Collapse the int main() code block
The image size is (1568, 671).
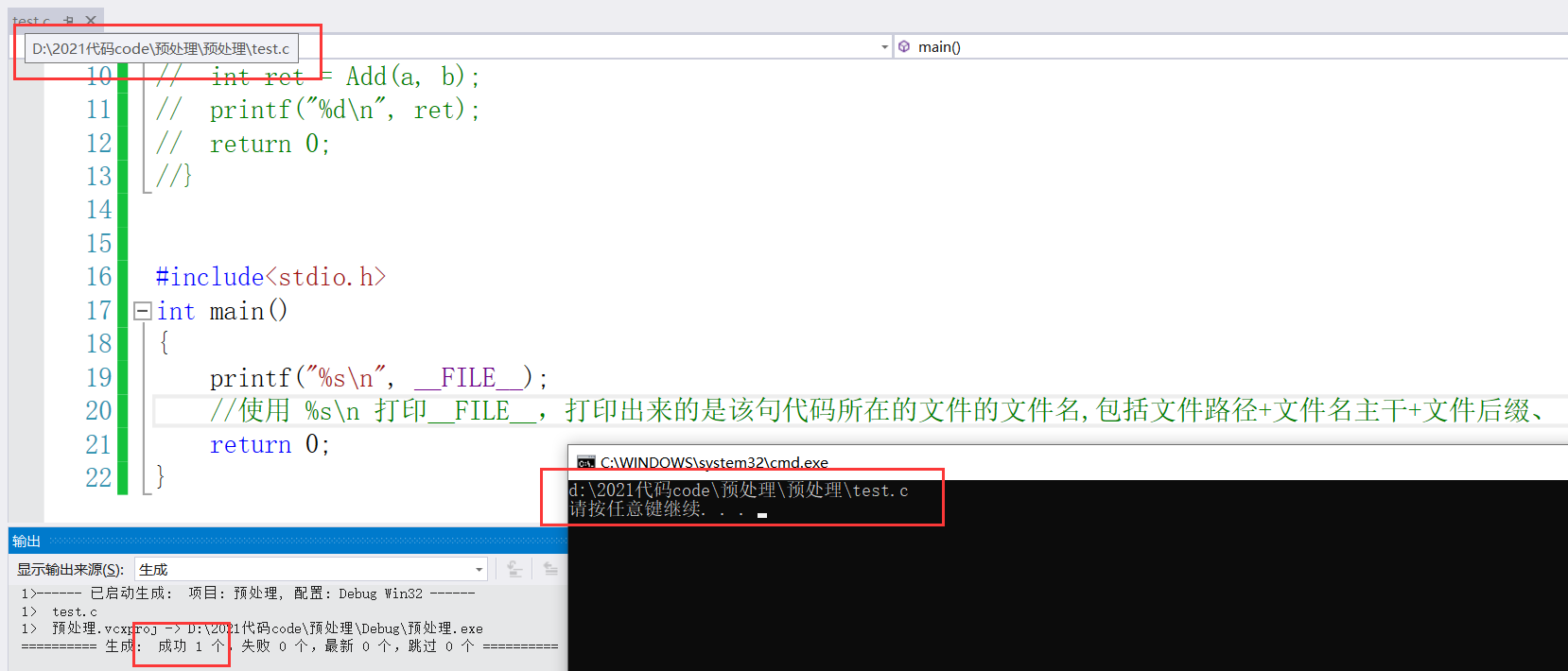coord(142,310)
